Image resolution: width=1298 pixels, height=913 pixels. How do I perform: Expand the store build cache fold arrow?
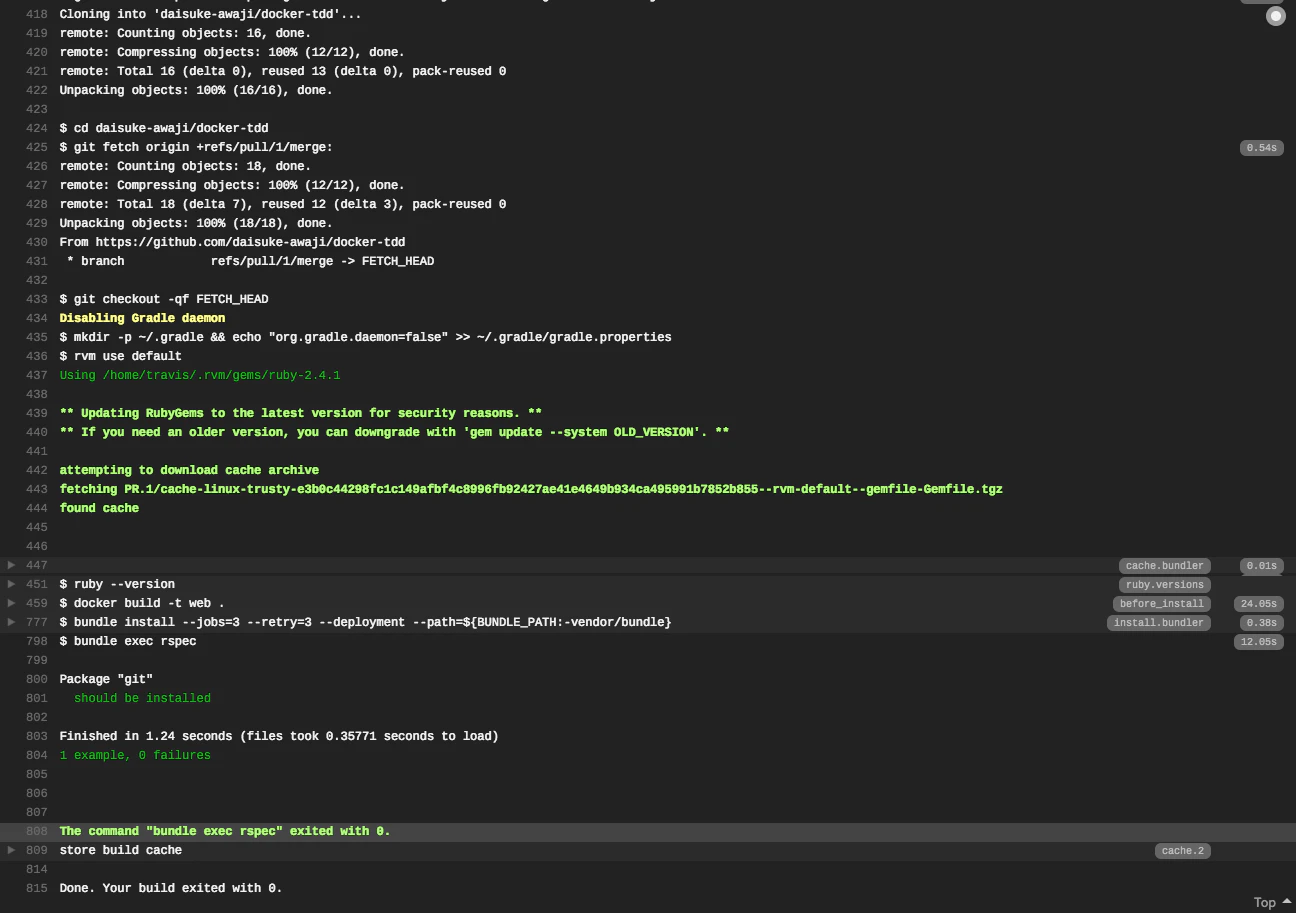[11, 850]
